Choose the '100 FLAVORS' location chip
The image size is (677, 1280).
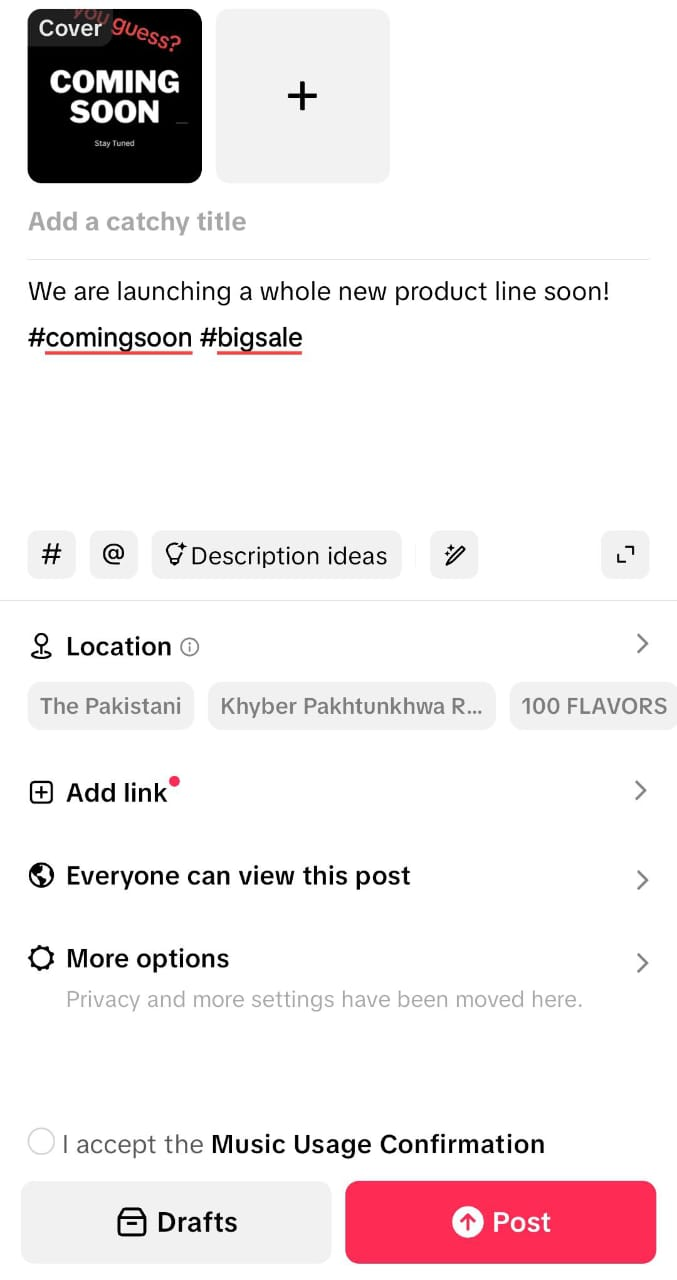coord(593,706)
